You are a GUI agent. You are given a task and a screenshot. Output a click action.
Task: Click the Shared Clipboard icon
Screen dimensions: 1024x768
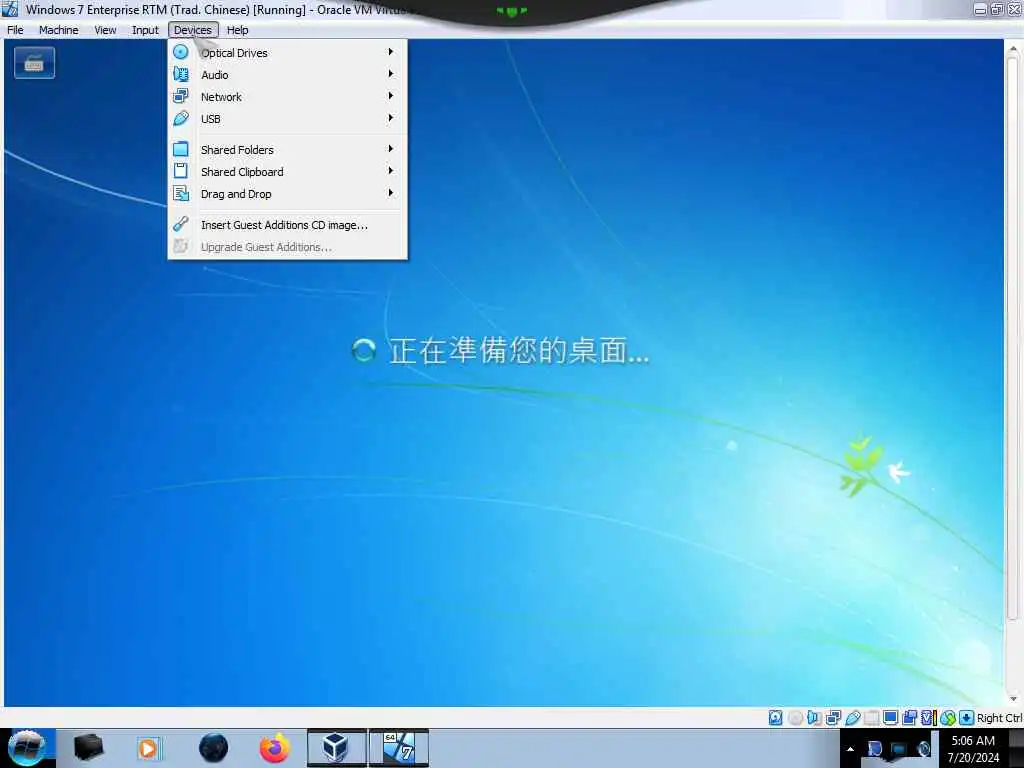pyautogui.click(x=181, y=171)
